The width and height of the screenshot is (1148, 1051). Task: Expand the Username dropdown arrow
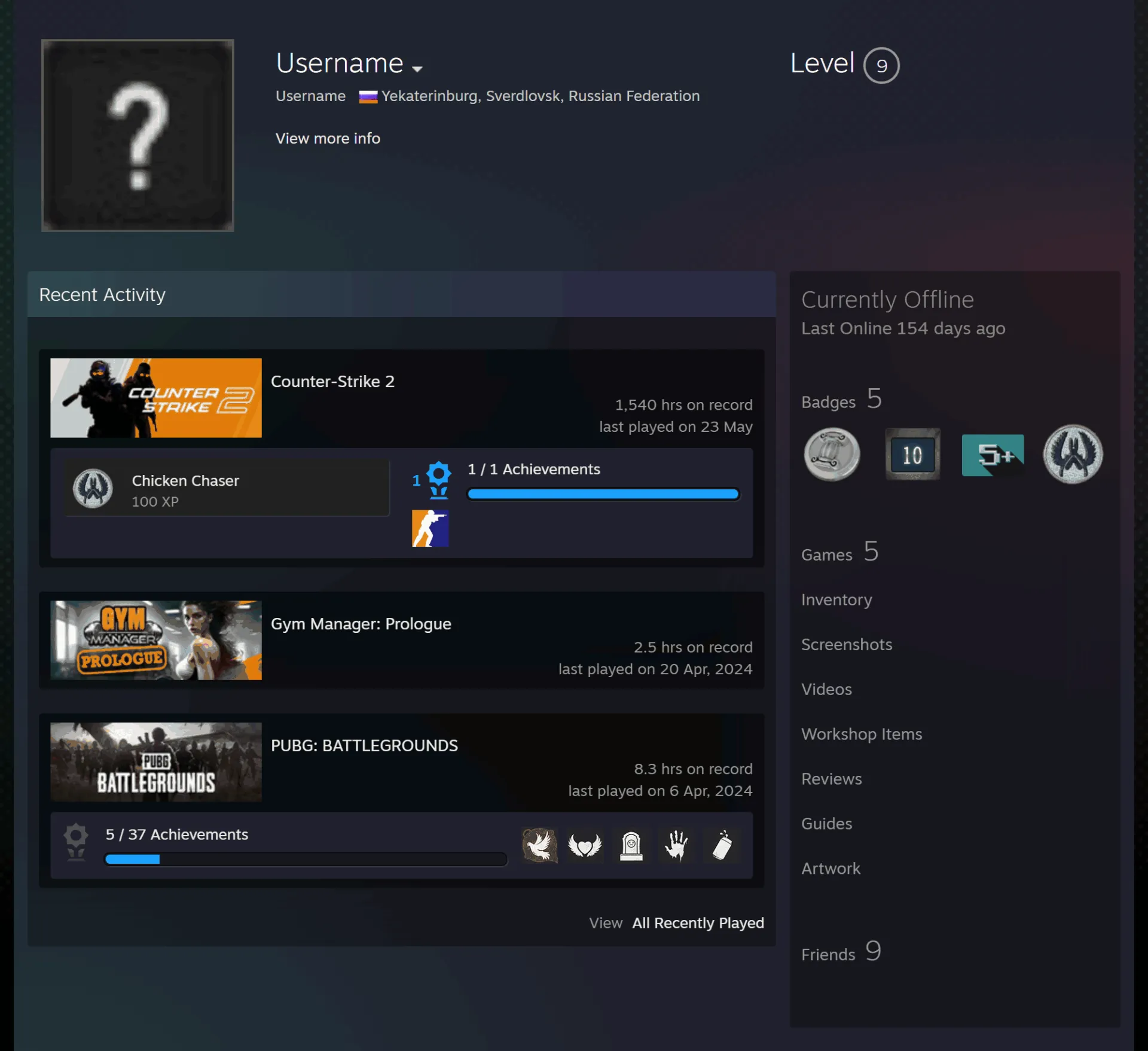click(x=417, y=68)
